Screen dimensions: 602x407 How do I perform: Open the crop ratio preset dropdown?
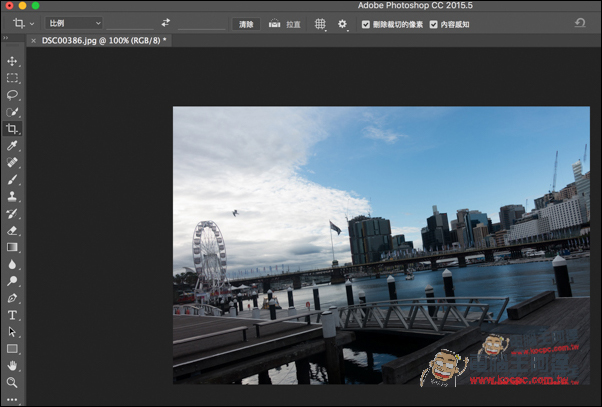pos(74,23)
